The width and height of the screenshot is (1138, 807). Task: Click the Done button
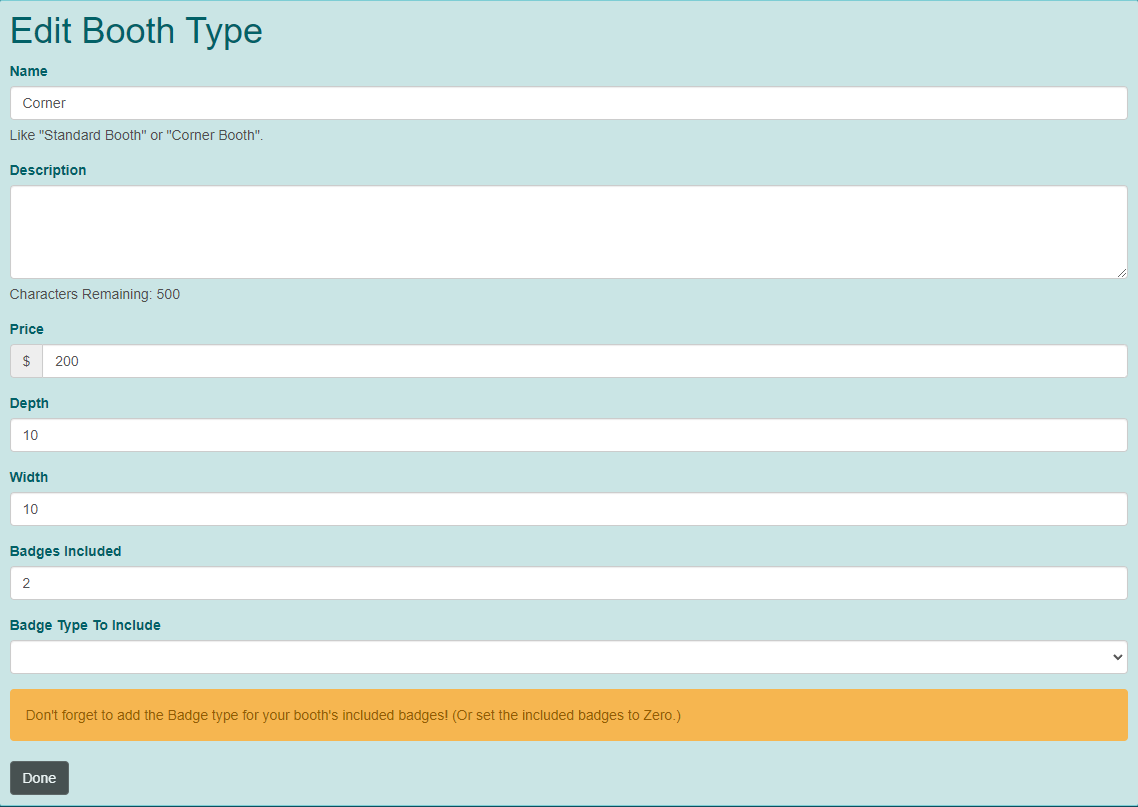[39, 778]
